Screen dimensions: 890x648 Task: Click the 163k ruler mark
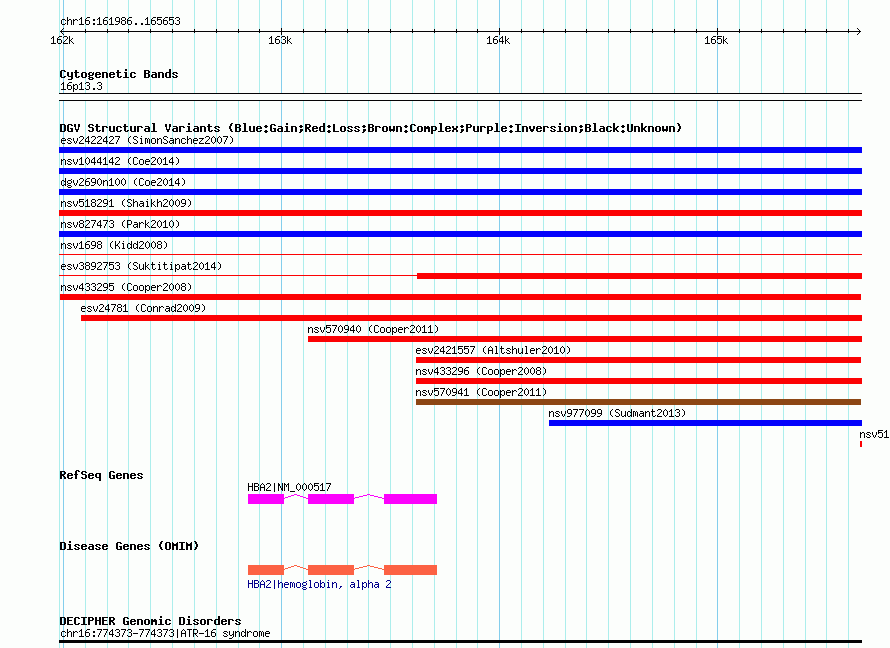[280, 40]
